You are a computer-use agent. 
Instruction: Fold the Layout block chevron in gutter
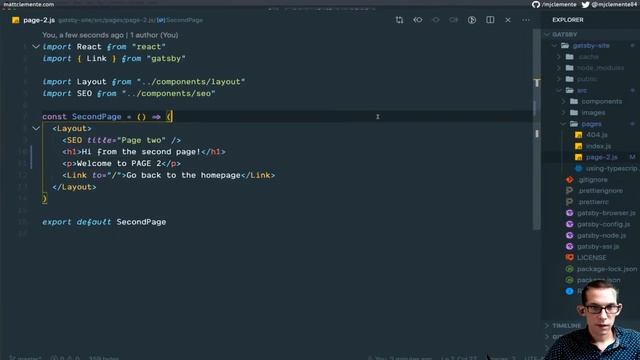(36, 128)
